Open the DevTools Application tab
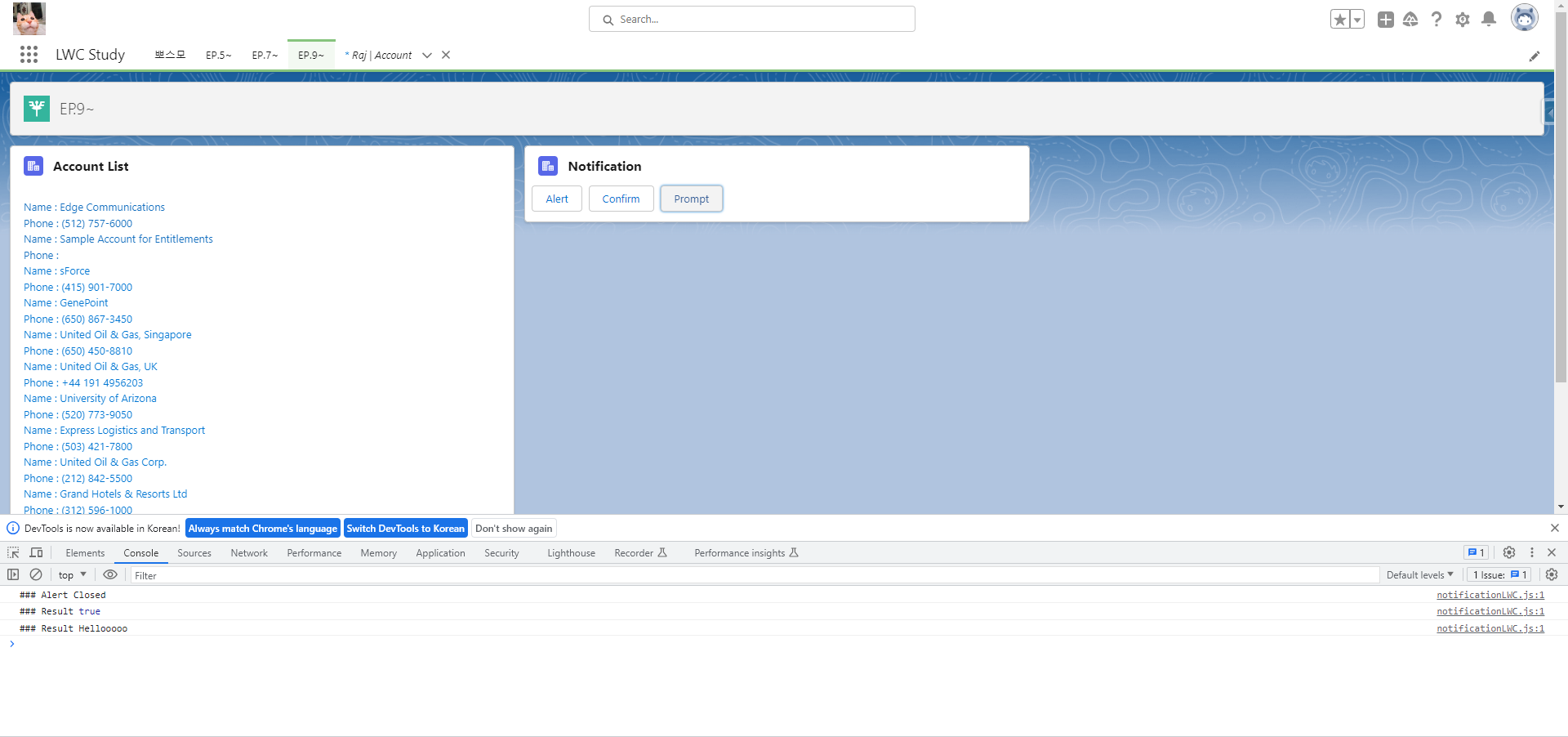 440,553
